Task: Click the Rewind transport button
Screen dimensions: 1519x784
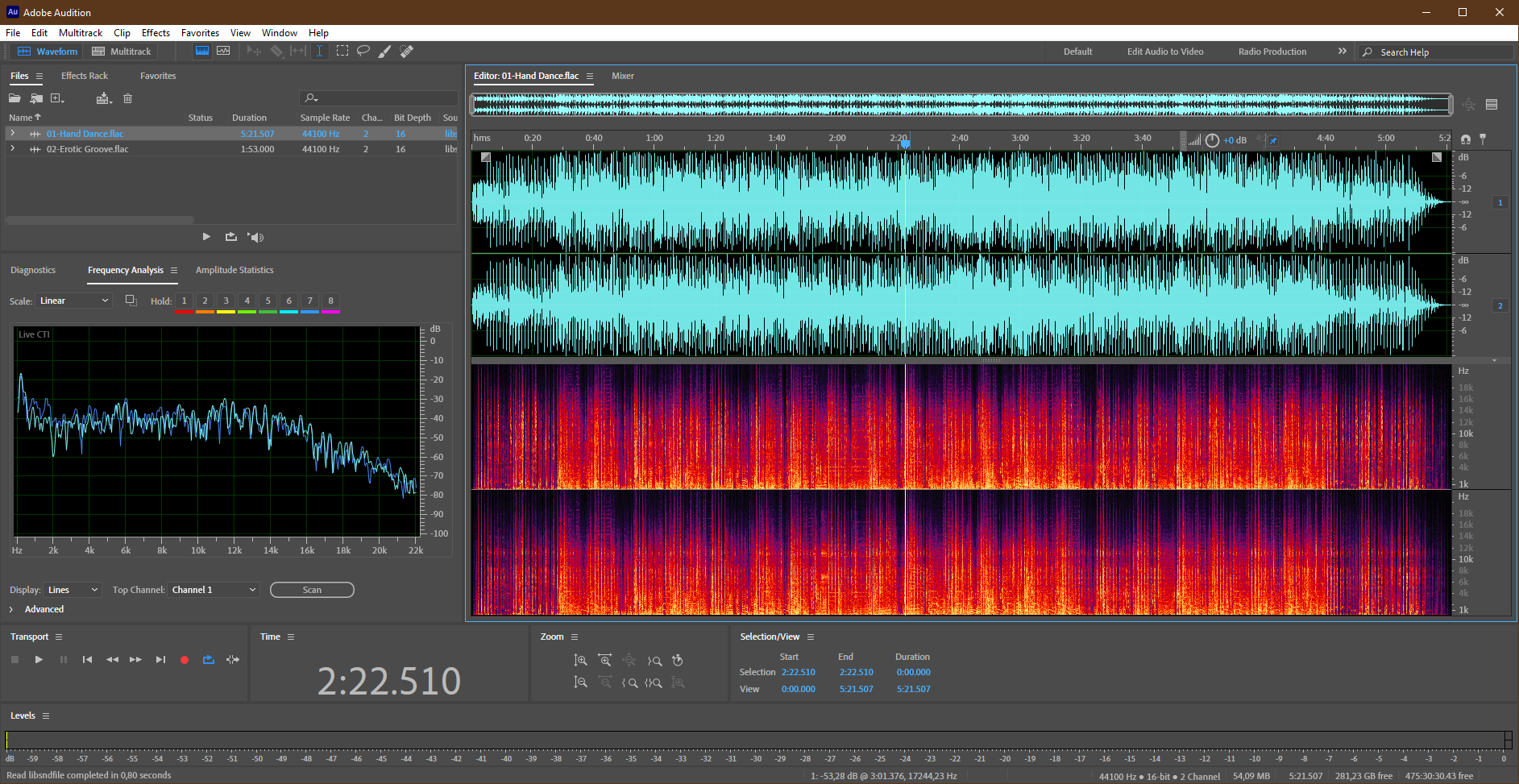Action: (112, 660)
